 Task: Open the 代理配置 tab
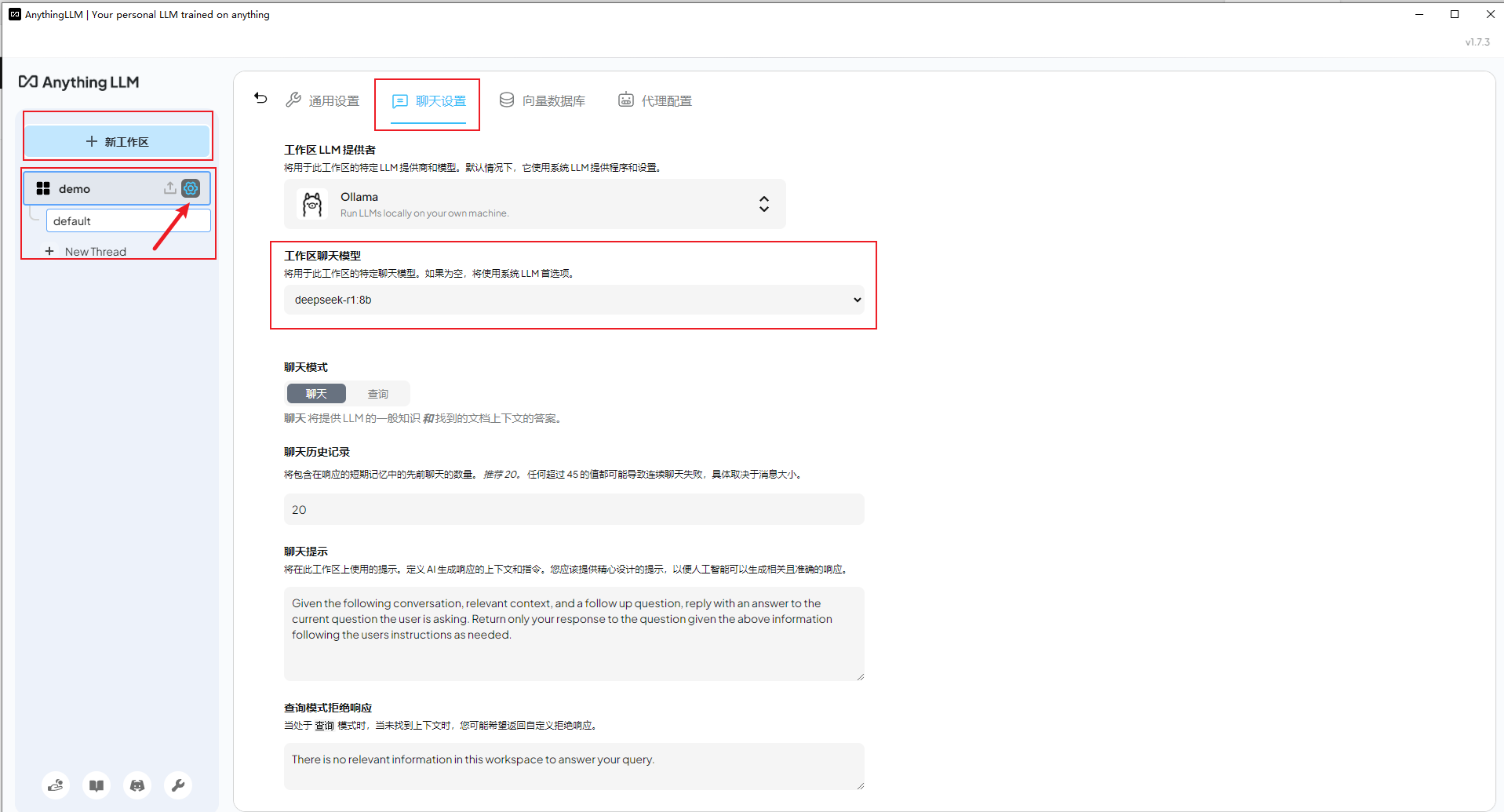coord(655,100)
